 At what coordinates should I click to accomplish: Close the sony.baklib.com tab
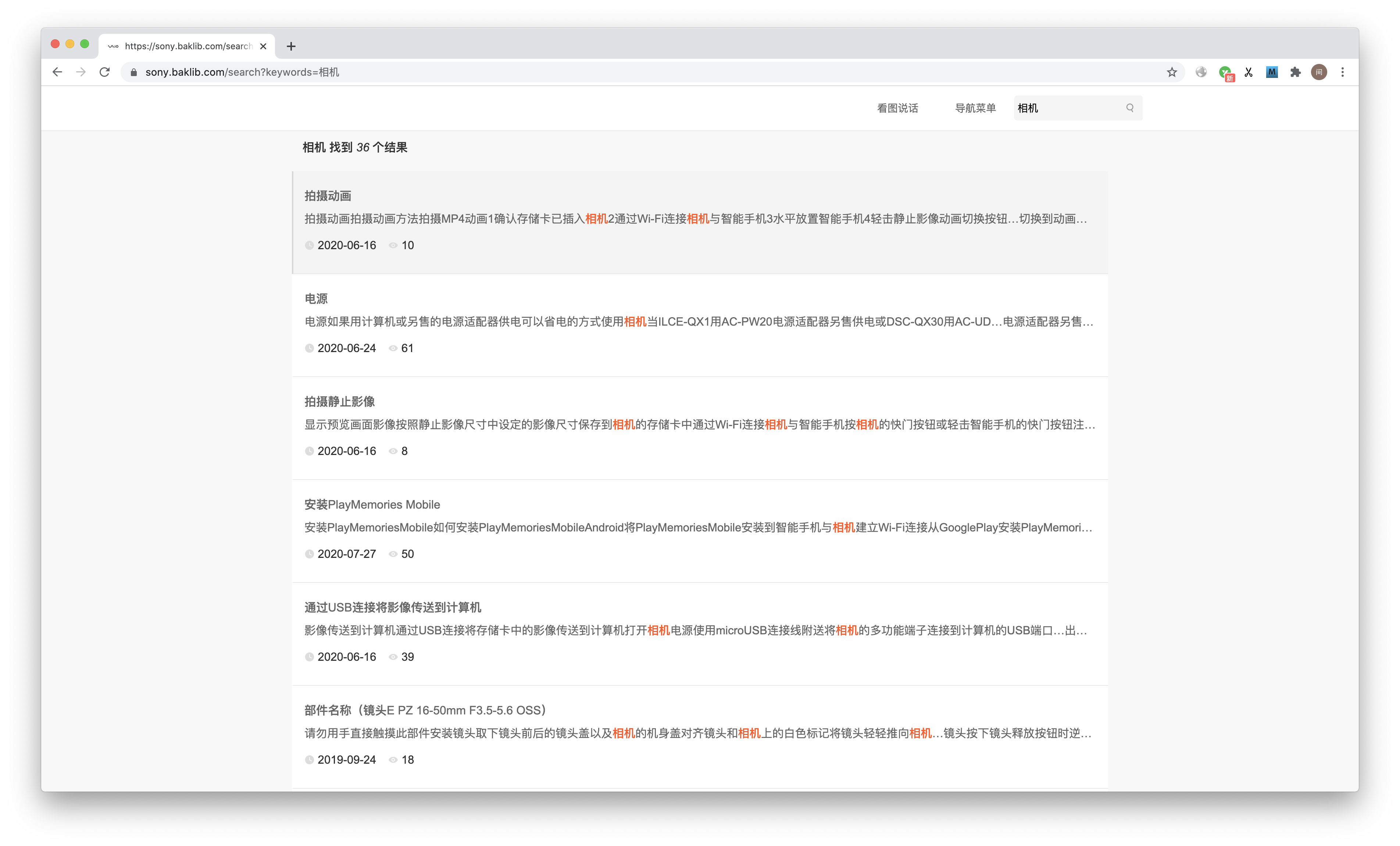click(x=263, y=47)
